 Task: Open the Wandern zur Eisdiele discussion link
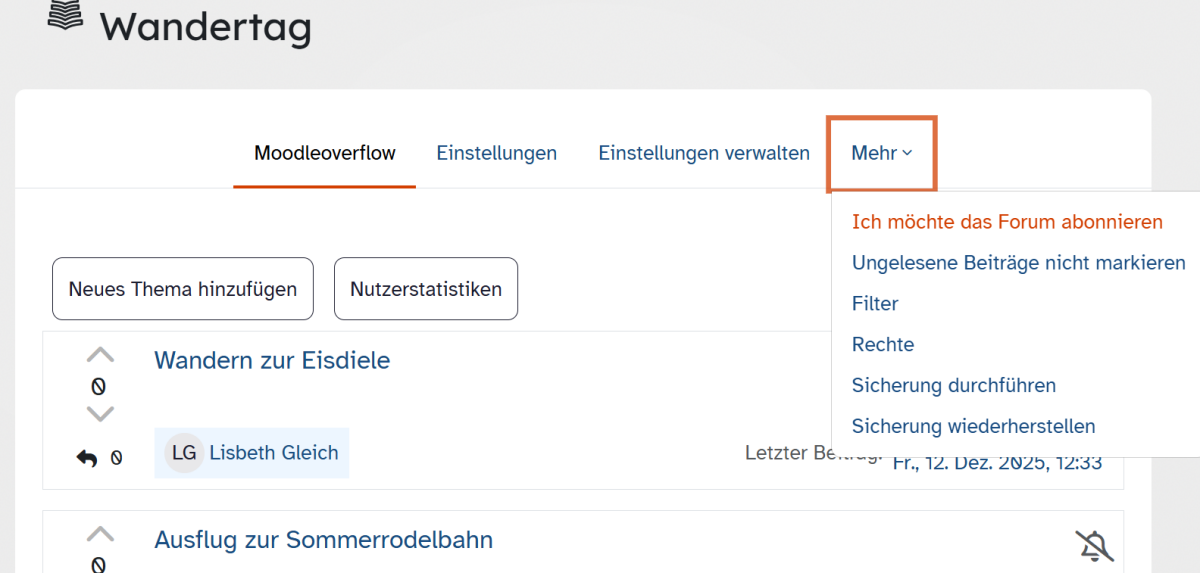[272, 360]
